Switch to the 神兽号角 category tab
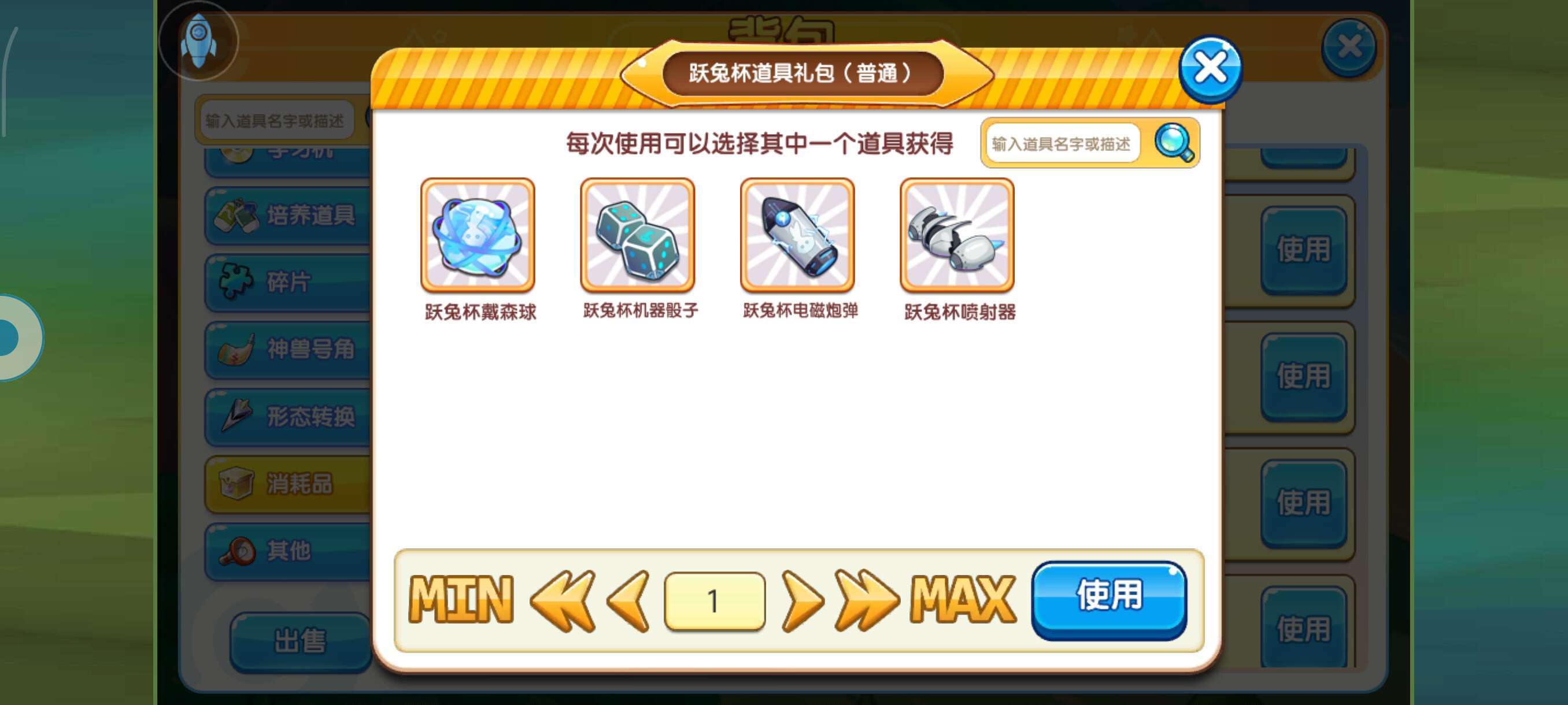The height and width of the screenshot is (705, 1568). tap(287, 350)
